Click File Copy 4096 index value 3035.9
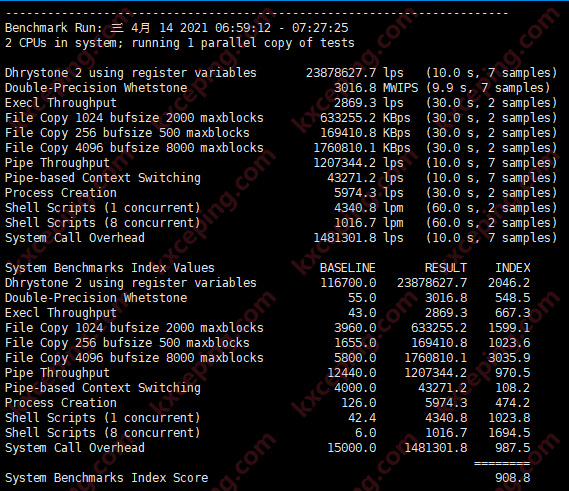569x491 pixels. (x=509, y=358)
